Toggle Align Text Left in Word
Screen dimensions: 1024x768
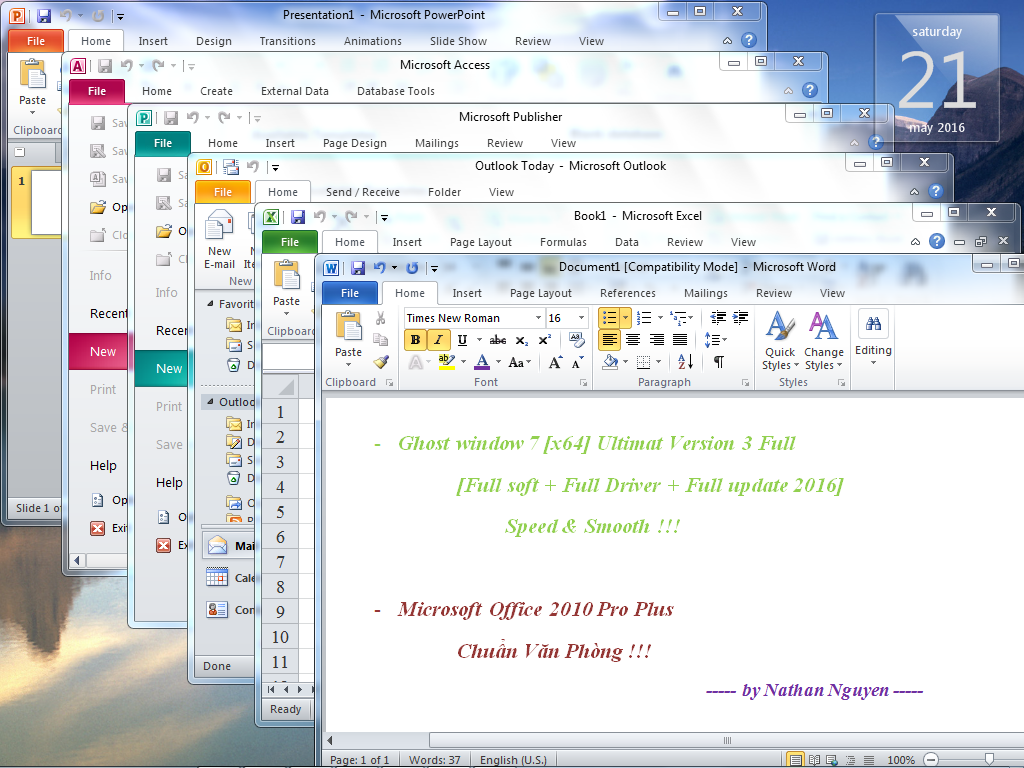609,340
